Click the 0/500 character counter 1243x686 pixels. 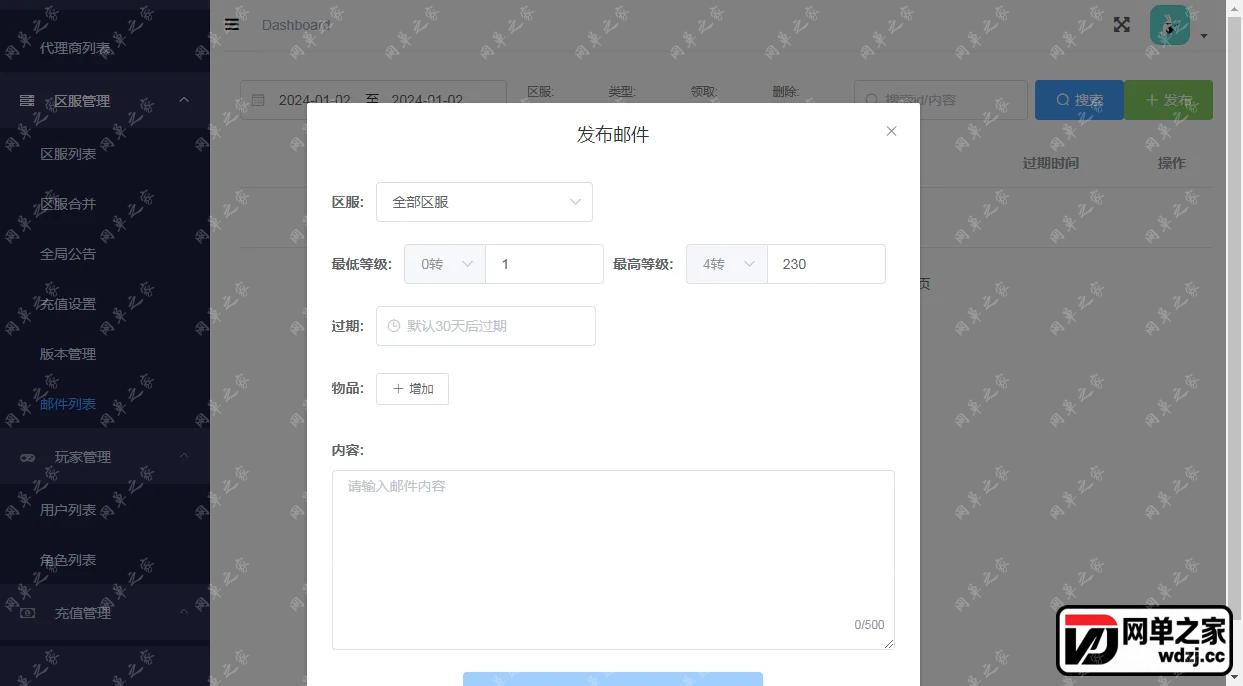(x=869, y=625)
